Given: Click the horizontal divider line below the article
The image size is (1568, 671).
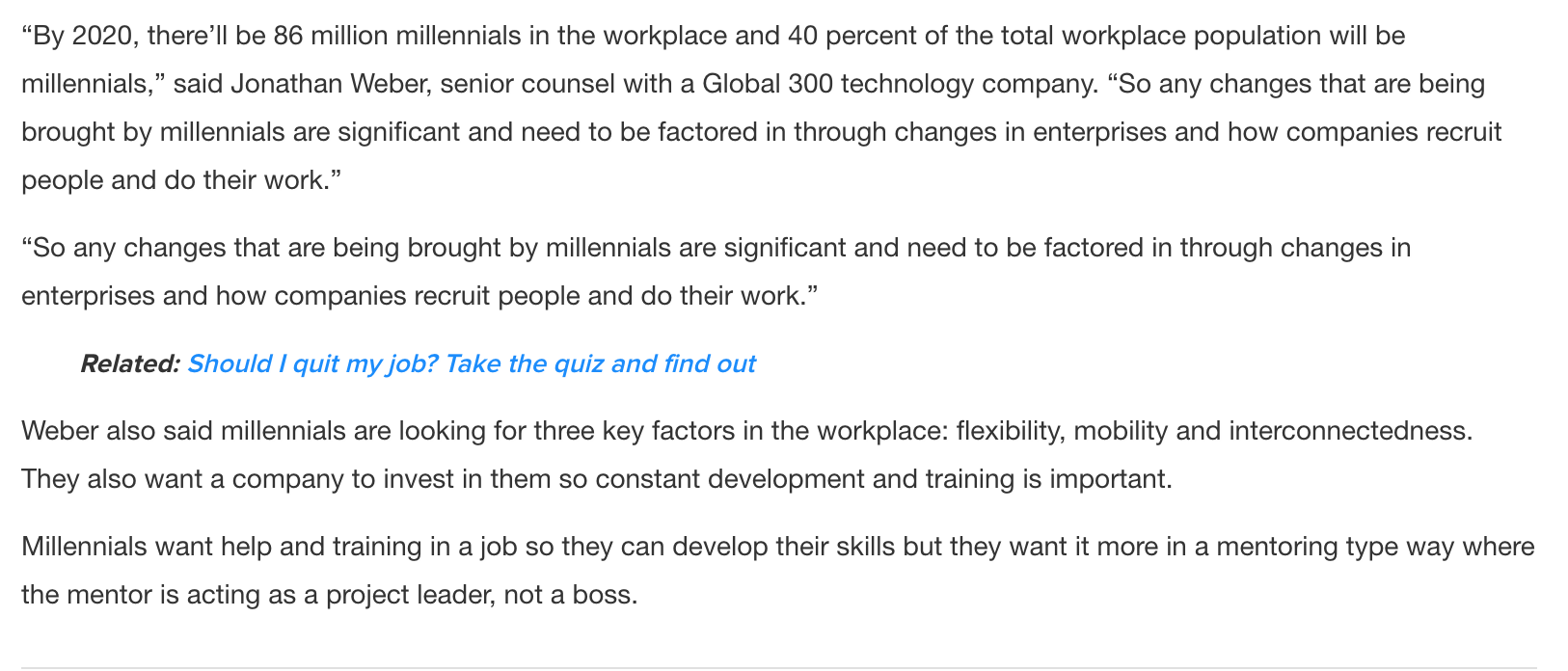Looking at the screenshot, I should click(779, 667).
